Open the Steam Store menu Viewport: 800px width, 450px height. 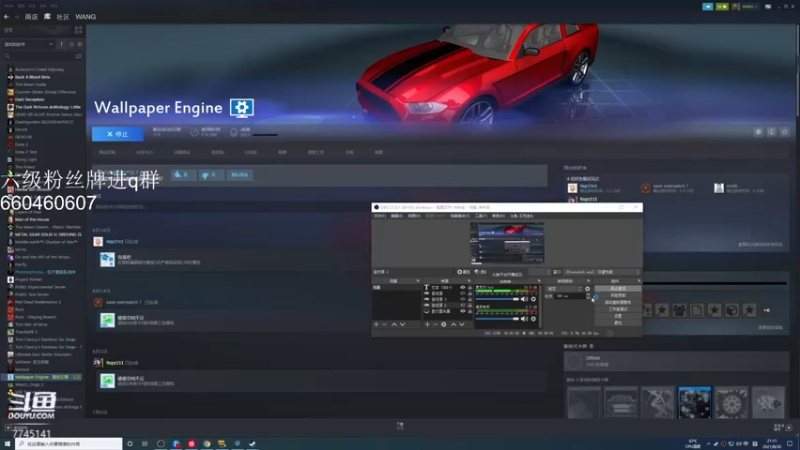(31, 17)
